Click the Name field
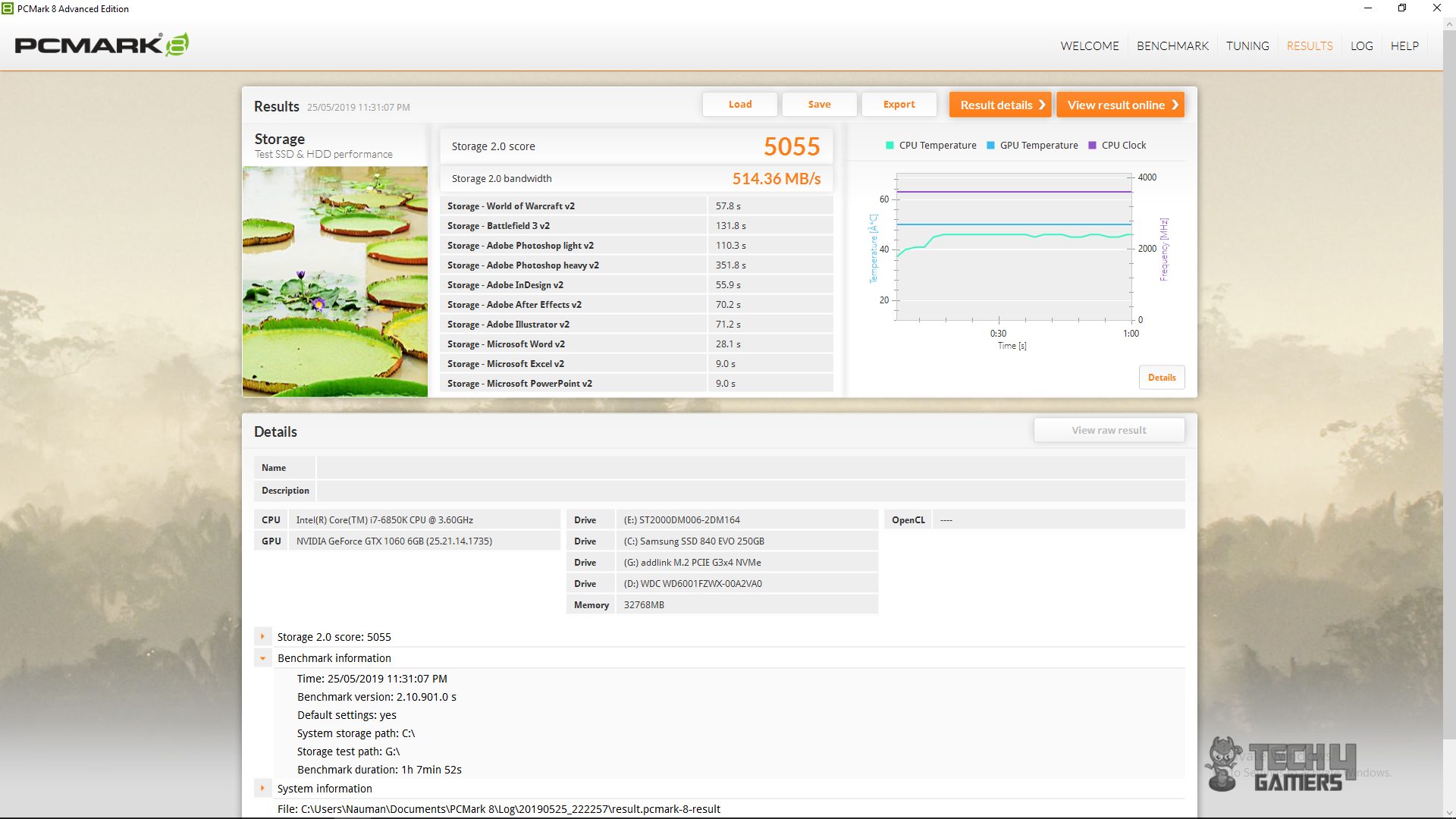 [751, 468]
